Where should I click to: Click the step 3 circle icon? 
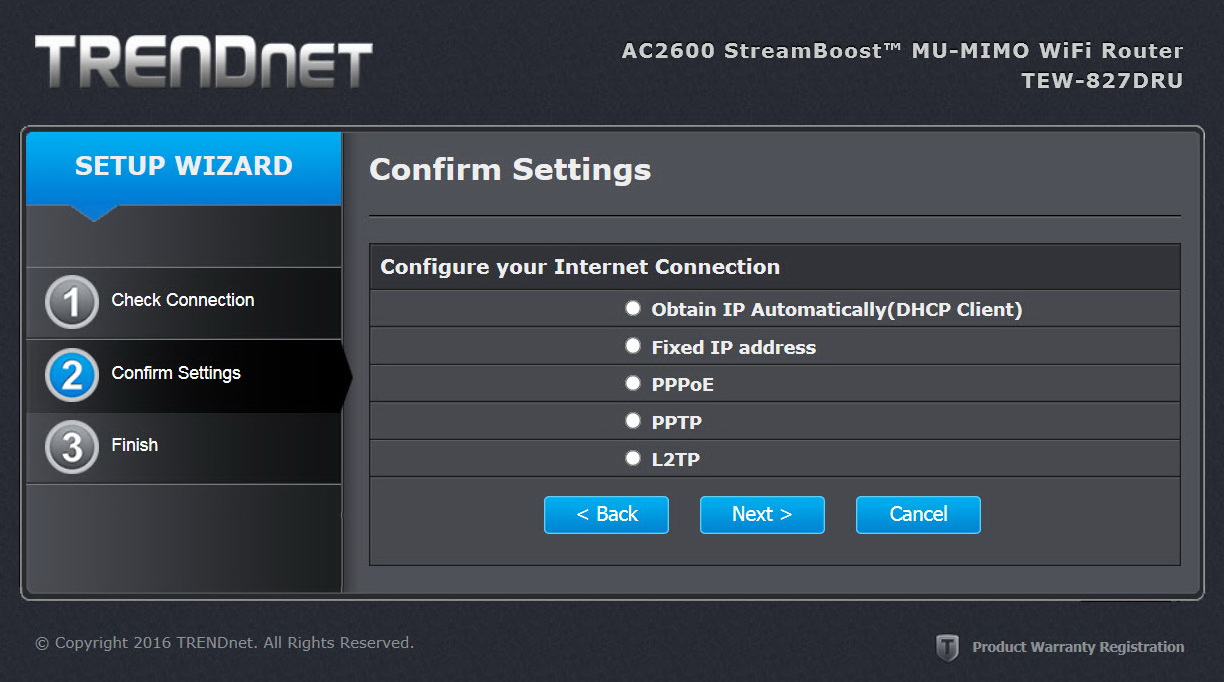click(72, 446)
